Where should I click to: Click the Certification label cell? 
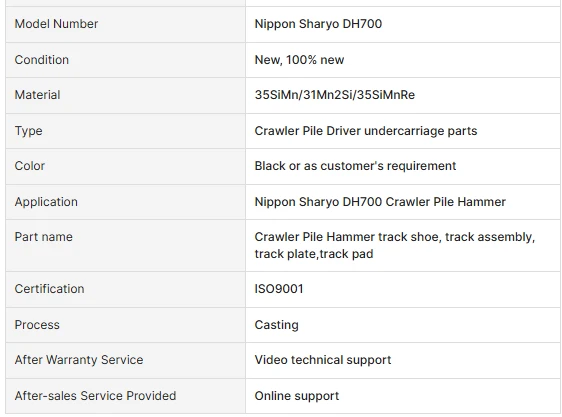point(125,289)
